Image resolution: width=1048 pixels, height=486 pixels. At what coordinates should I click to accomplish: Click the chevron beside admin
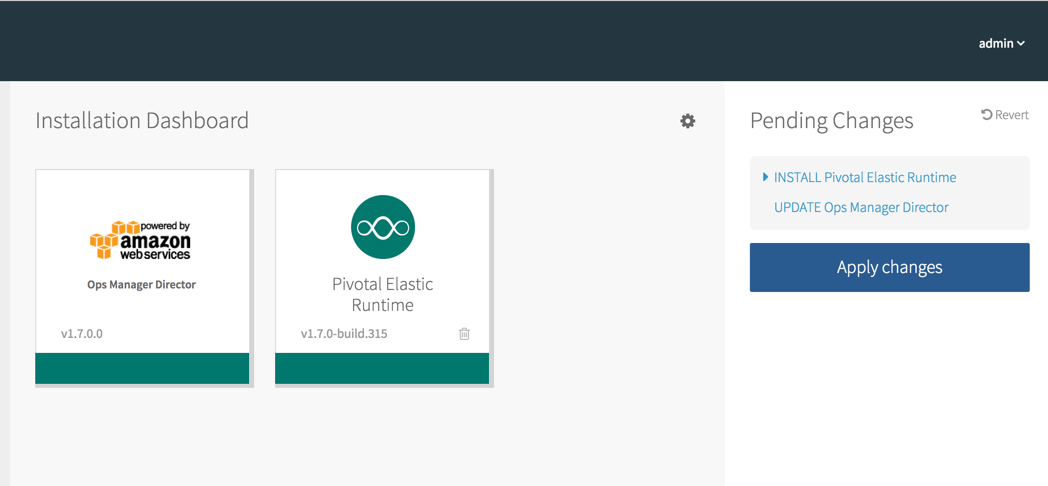click(1021, 44)
